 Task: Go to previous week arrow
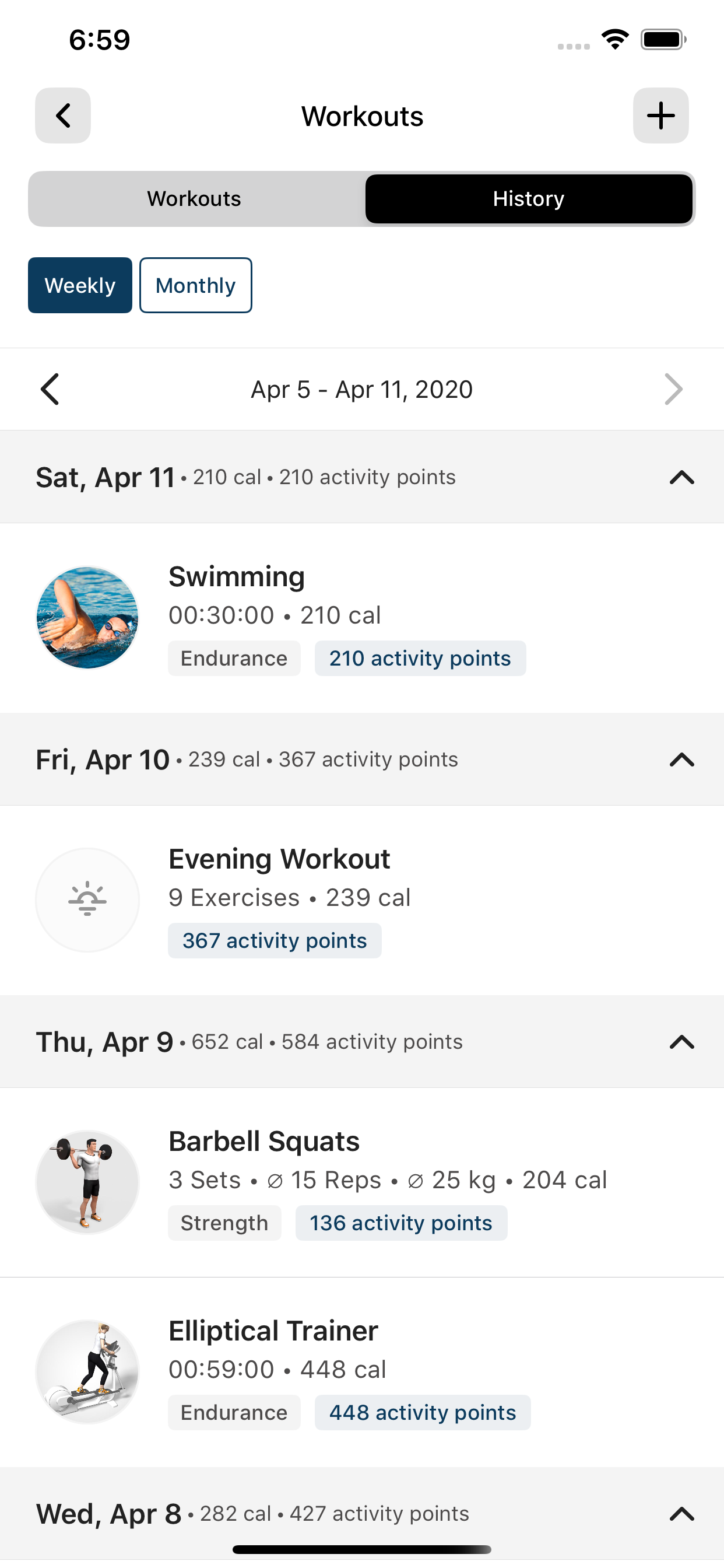point(50,389)
